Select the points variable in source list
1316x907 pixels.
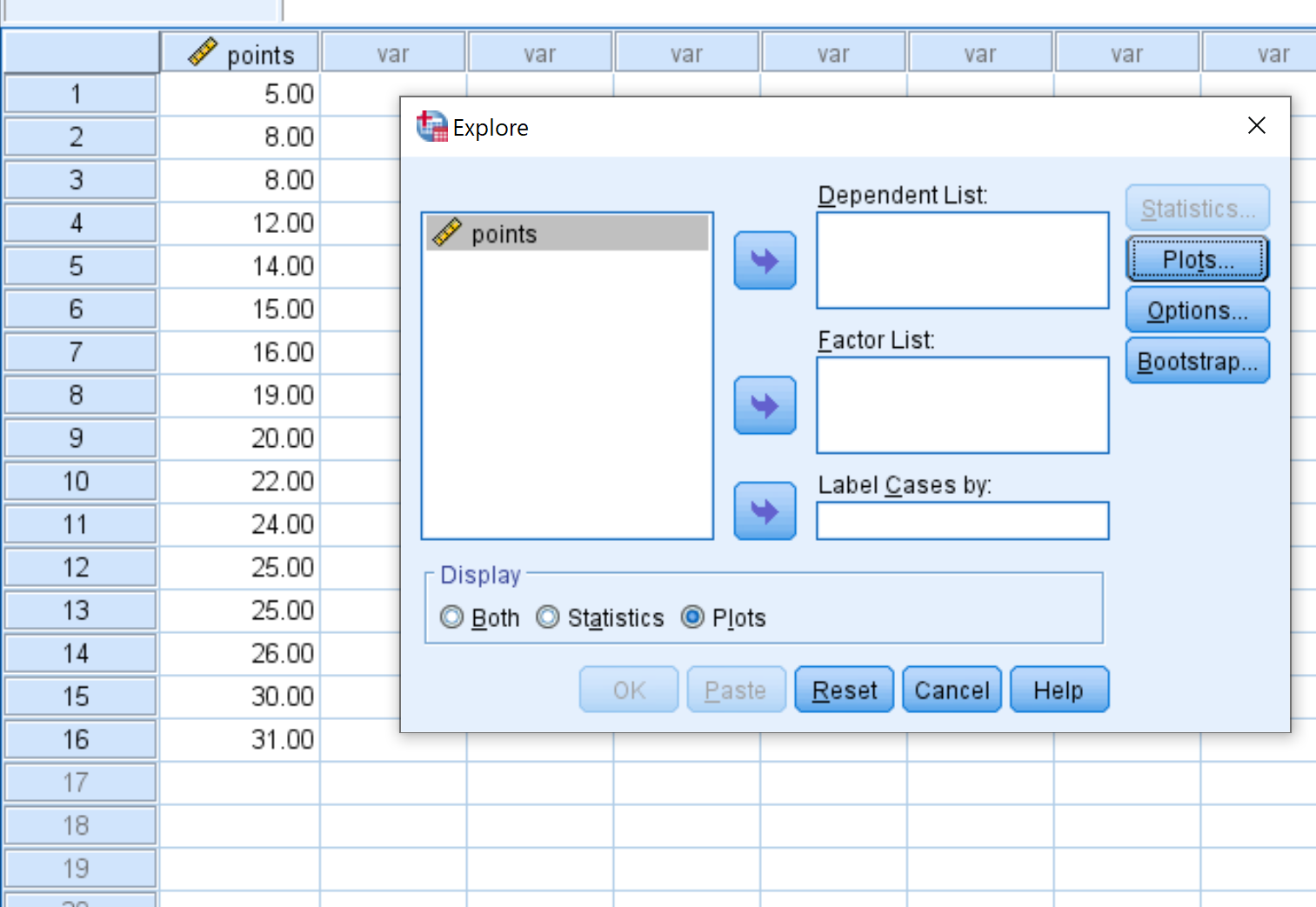(567, 234)
